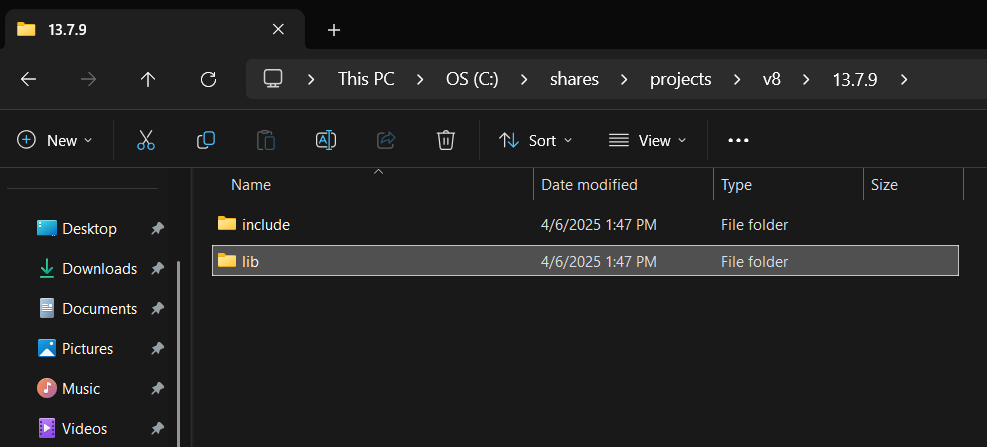Navigate back with the back arrow
987x447 pixels.
(28, 80)
